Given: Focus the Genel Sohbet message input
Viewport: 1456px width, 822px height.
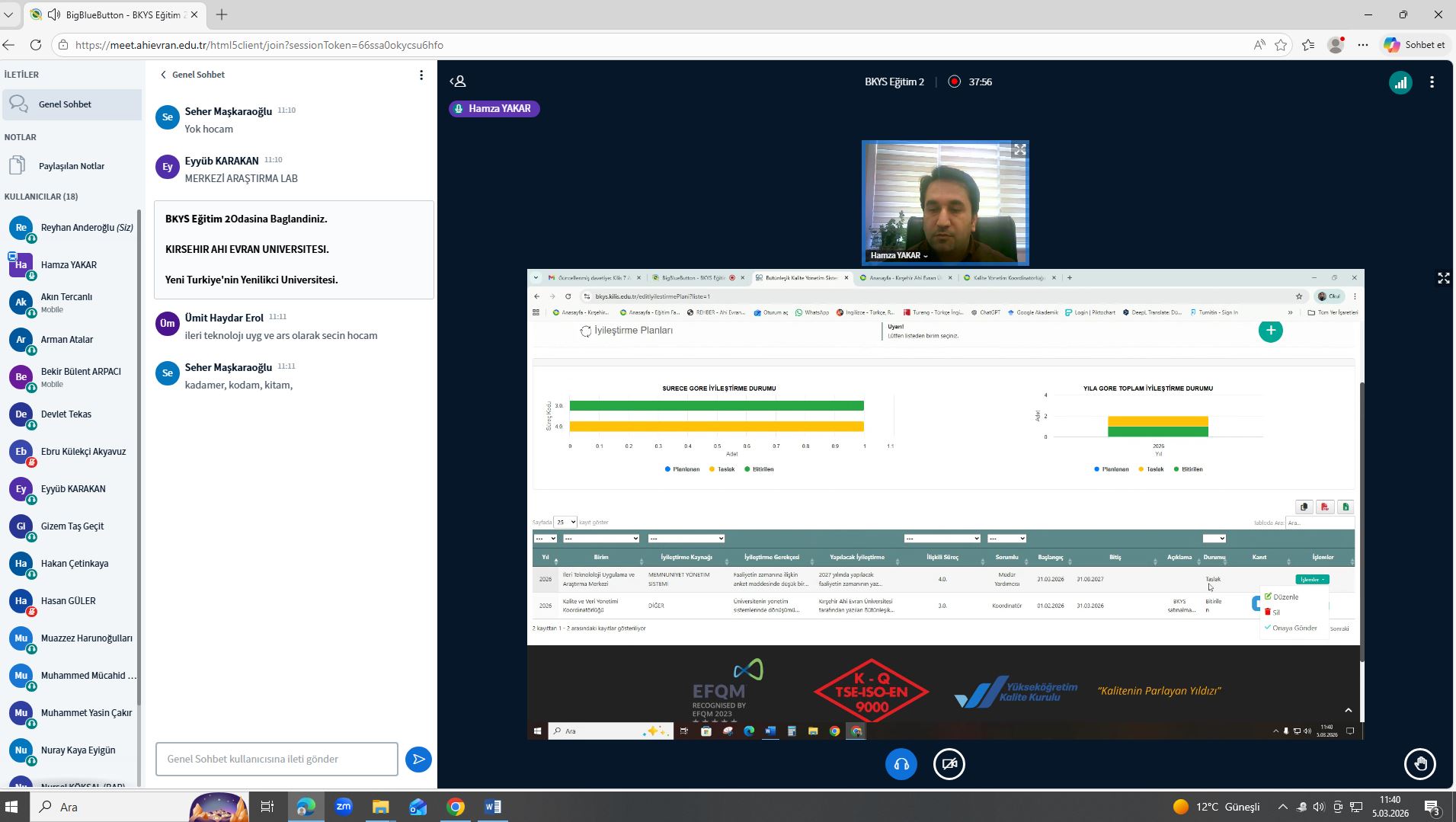Looking at the screenshot, I should (277, 759).
